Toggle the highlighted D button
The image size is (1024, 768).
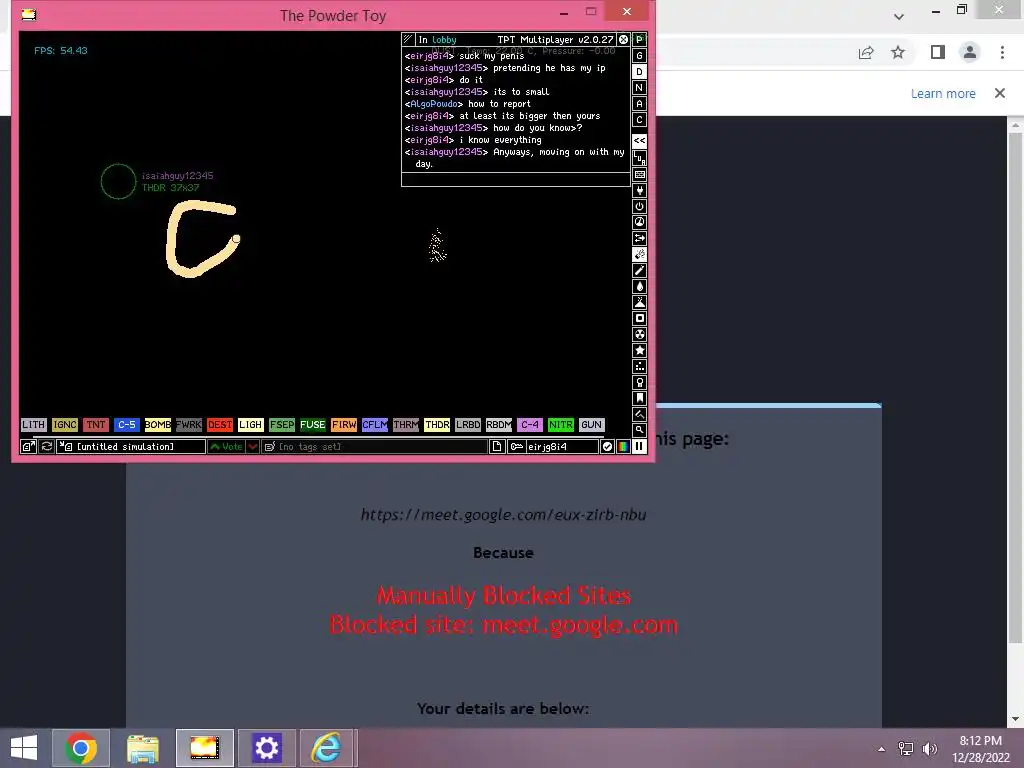(639, 72)
